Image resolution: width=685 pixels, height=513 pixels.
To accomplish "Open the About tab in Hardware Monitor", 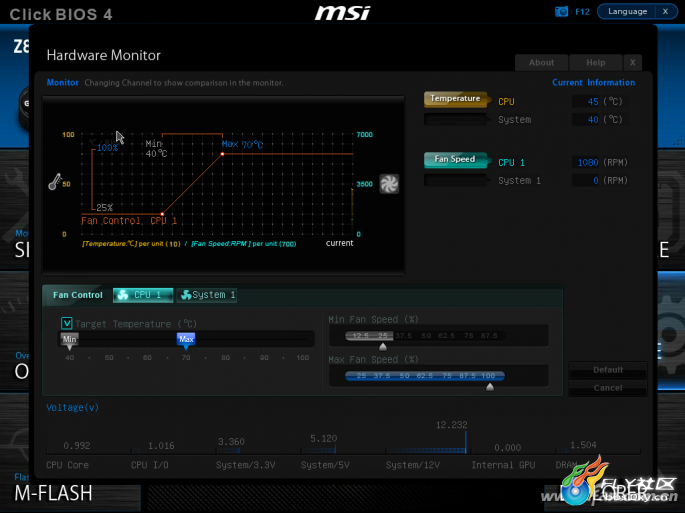I will tap(541, 62).
